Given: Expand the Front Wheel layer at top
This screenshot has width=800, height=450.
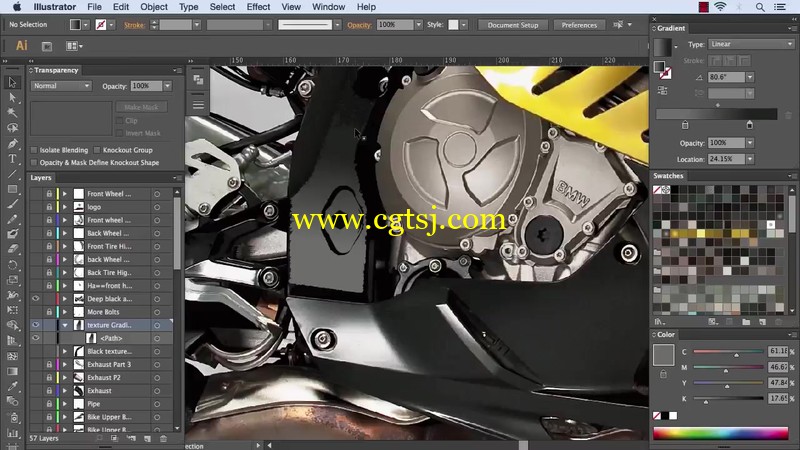Looking at the screenshot, I should (65, 194).
